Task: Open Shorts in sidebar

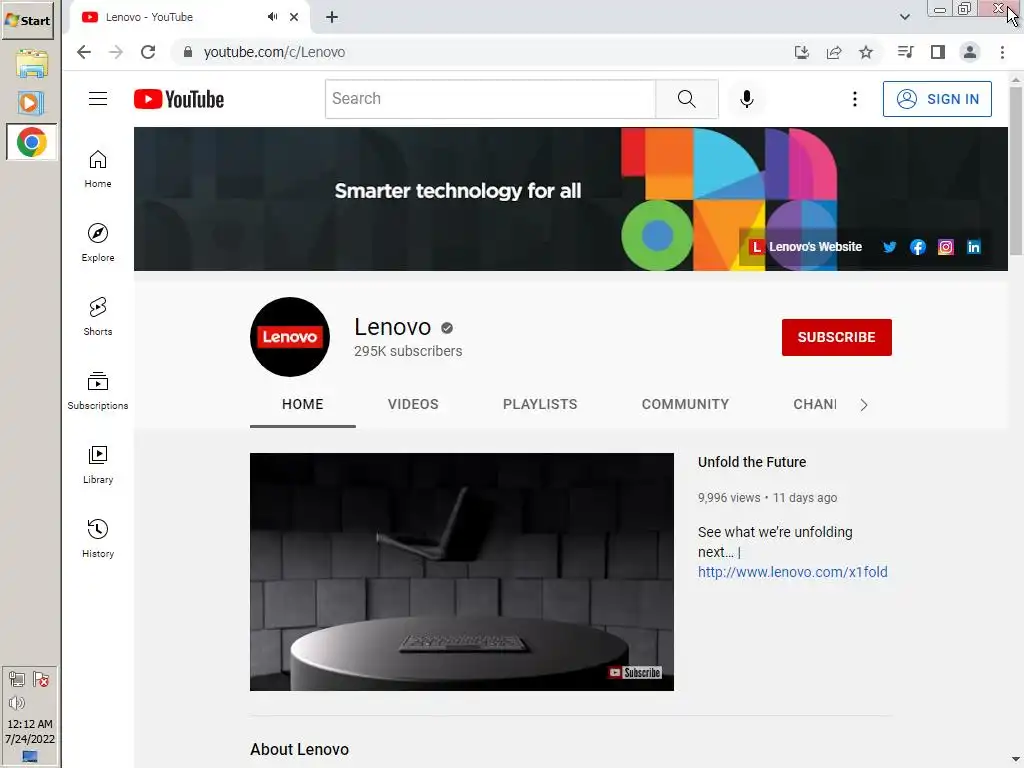Action: [x=97, y=316]
